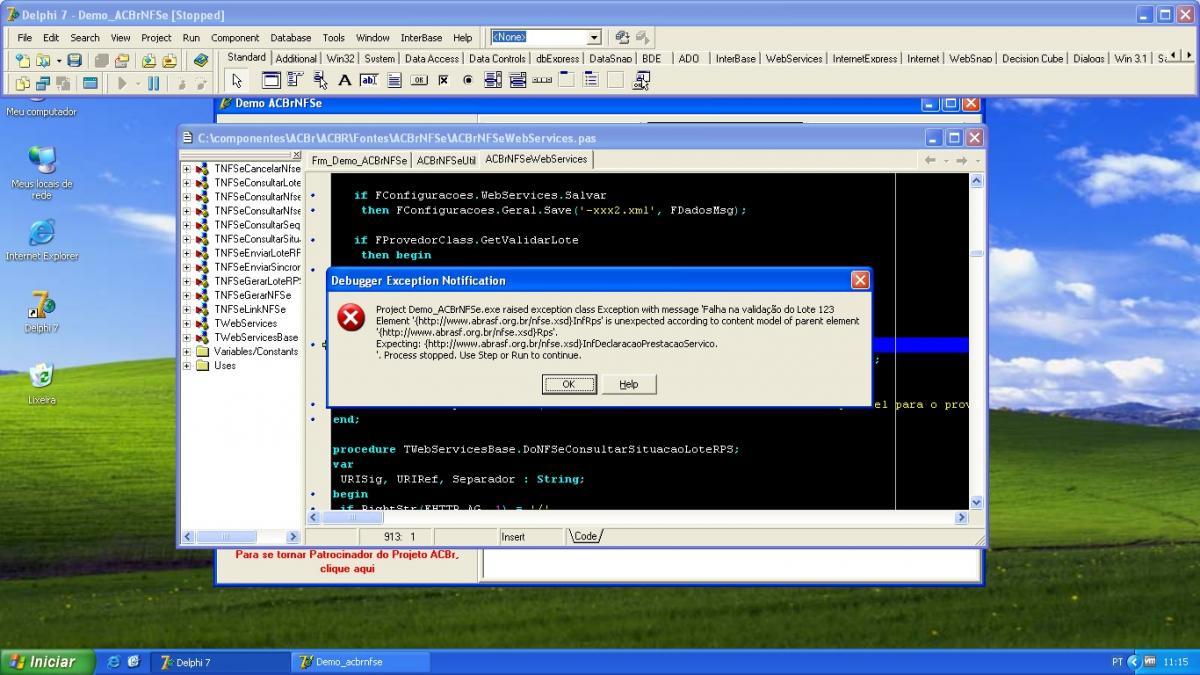Select the Lixeira recycle bin icon
The width and height of the screenshot is (1200, 675).
pyautogui.click(x=41, y=384)
